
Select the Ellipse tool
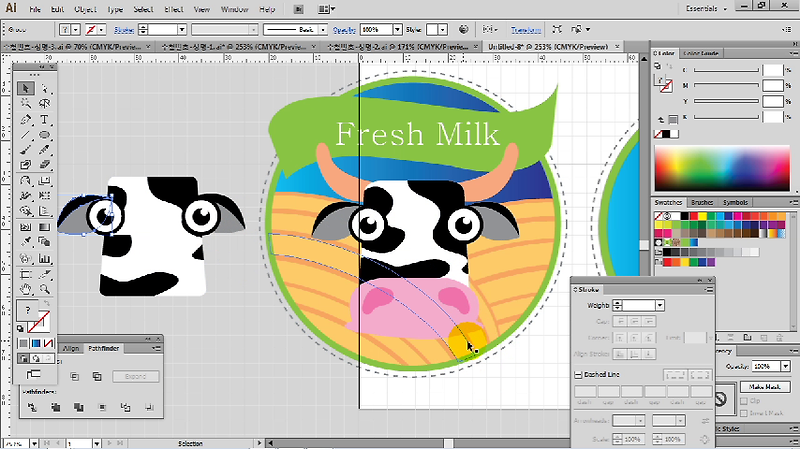pyautogui.click(x=45, y=135)
